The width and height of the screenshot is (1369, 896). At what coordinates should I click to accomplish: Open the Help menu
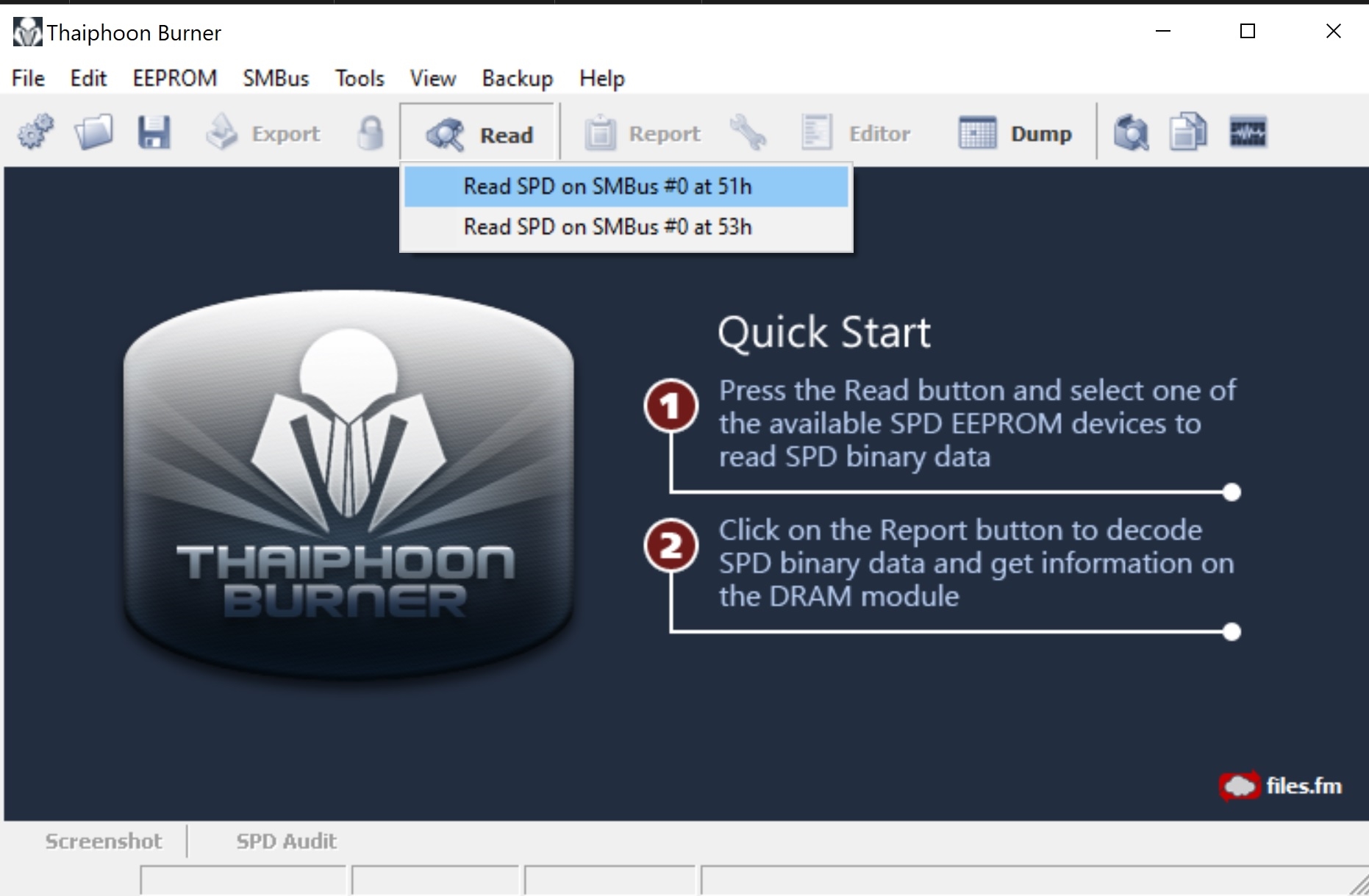(x=602, y=78)
